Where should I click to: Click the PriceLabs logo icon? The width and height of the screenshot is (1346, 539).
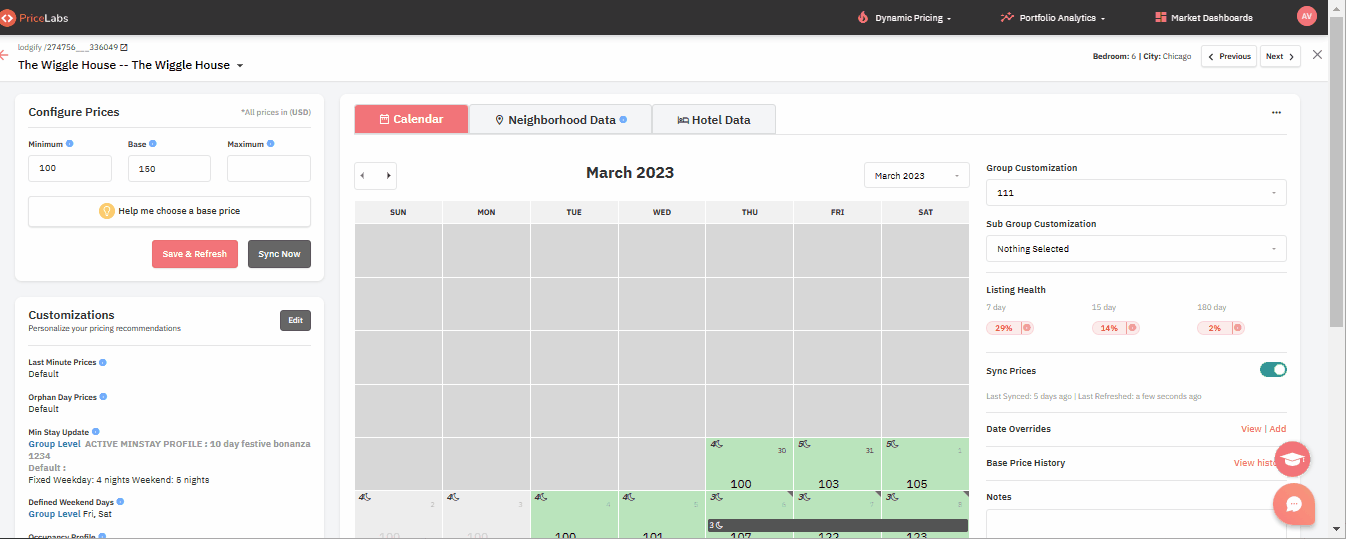click(7, 17)
